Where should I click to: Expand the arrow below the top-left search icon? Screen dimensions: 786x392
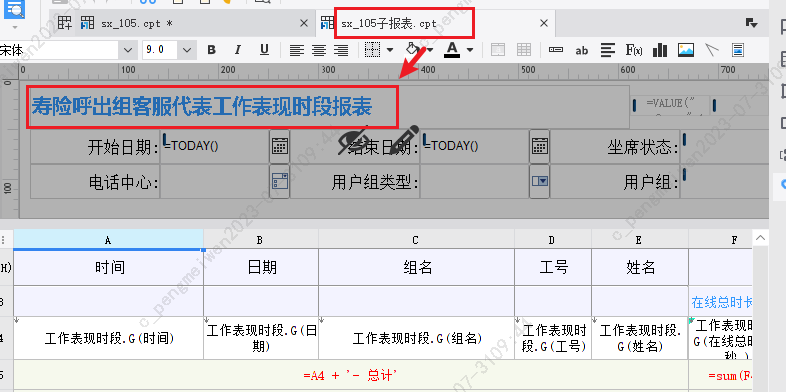point(15,27)
